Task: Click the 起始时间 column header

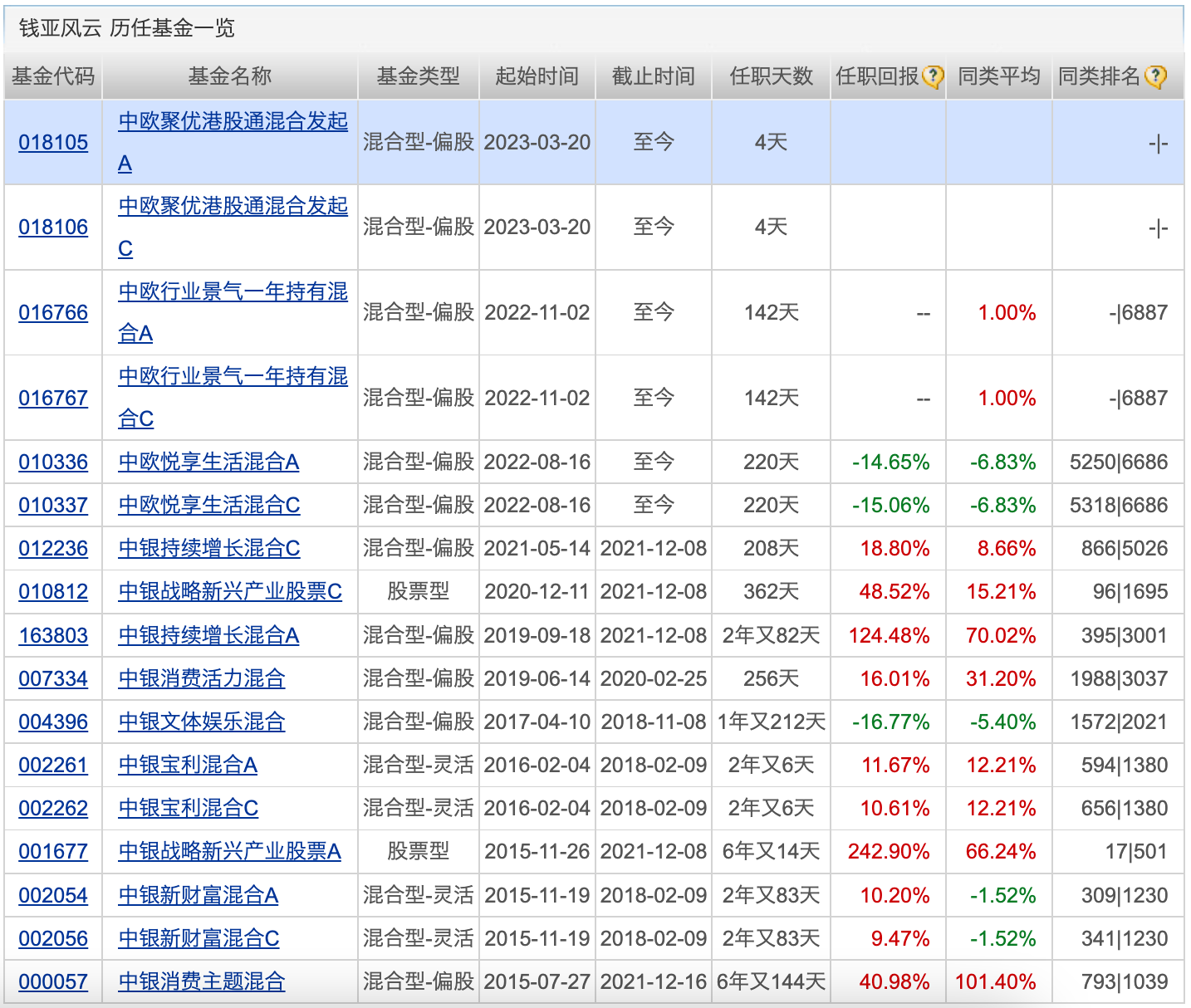Action: [x=537, y=76]
